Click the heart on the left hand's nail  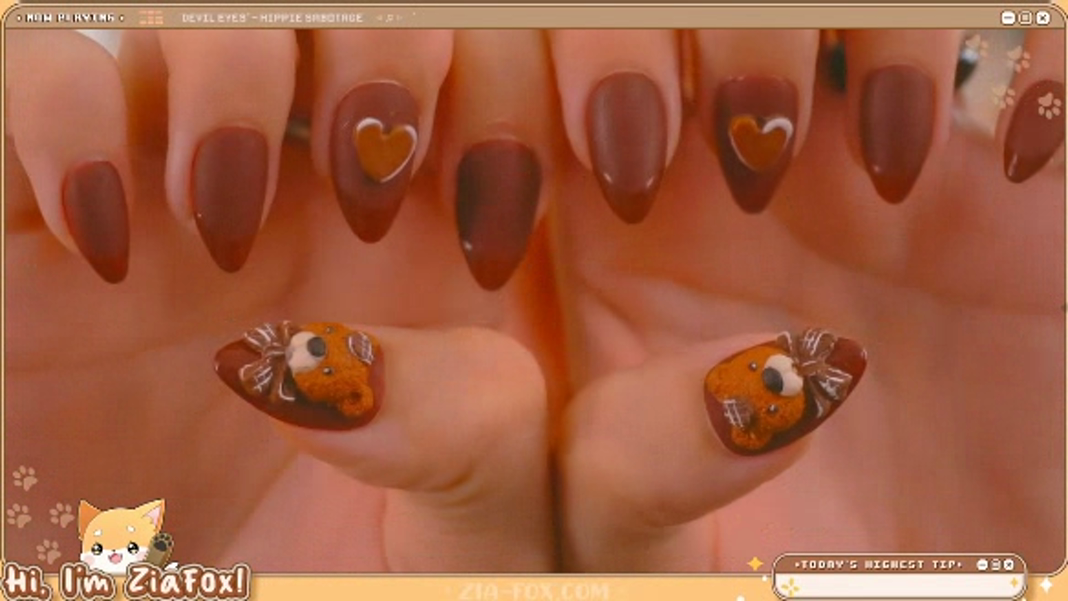385,150
